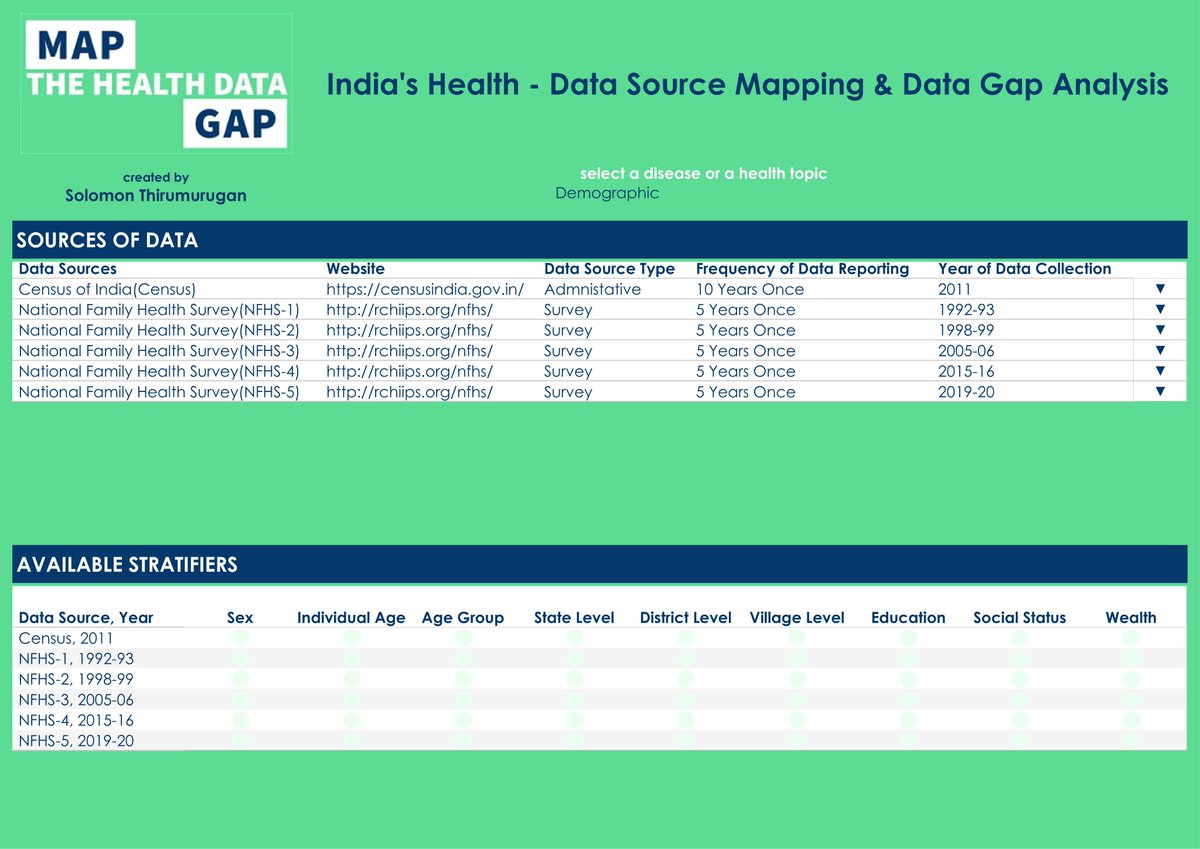This screenshot has width=1200, height=849.
Task: Click the District Level dot for Census, 2011
Action: [686, 638]
